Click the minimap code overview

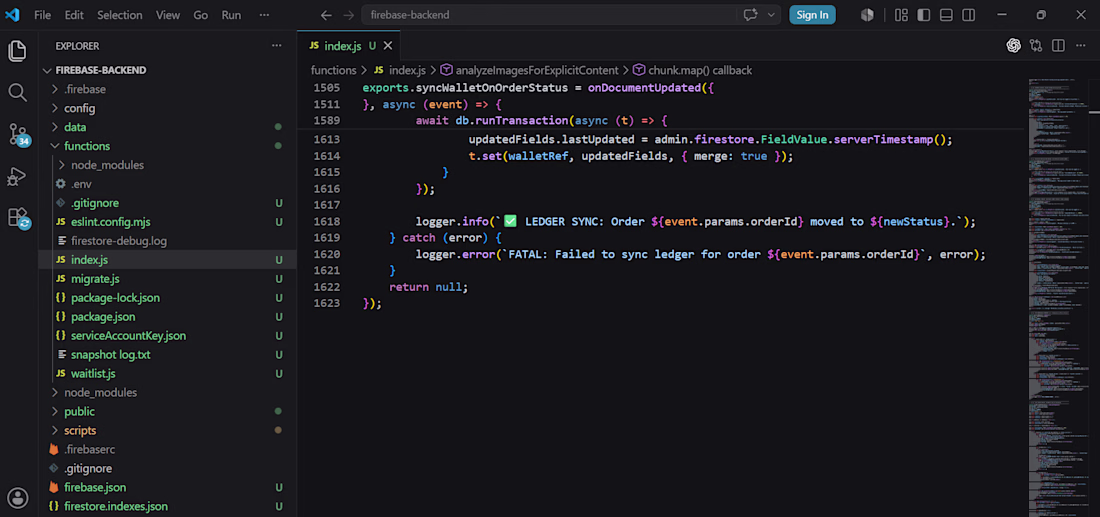point(1058,295)
